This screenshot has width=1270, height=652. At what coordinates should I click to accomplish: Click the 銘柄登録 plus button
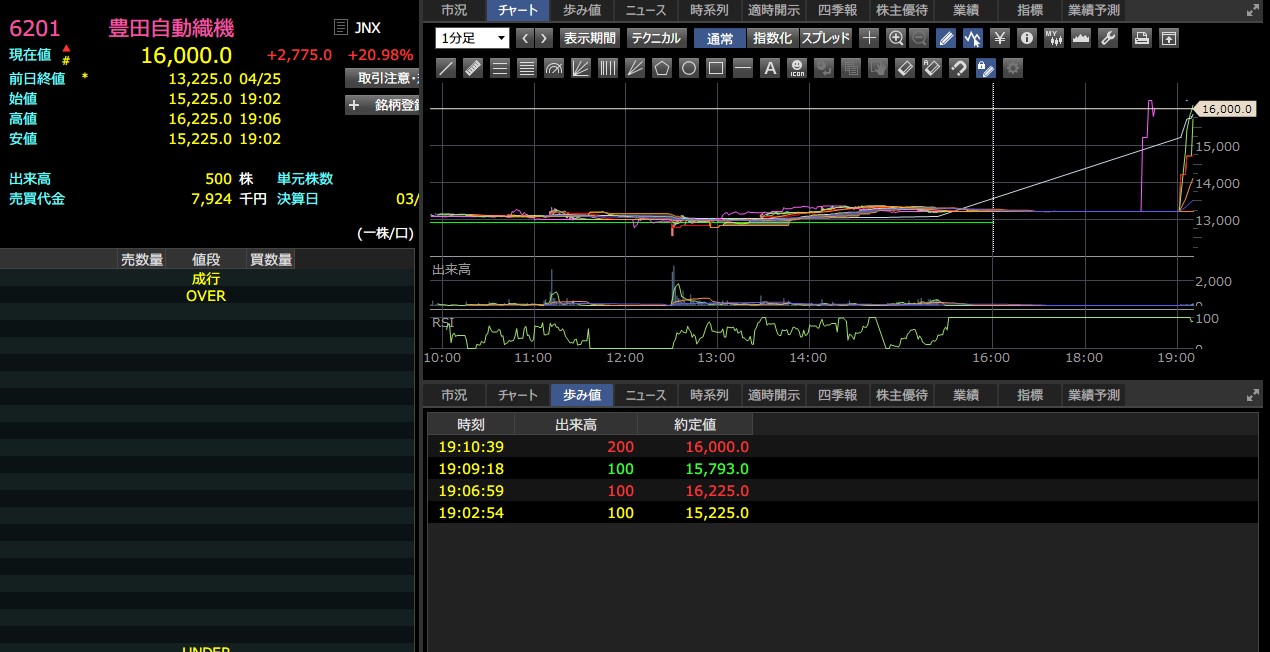click(x=382, y=105)
